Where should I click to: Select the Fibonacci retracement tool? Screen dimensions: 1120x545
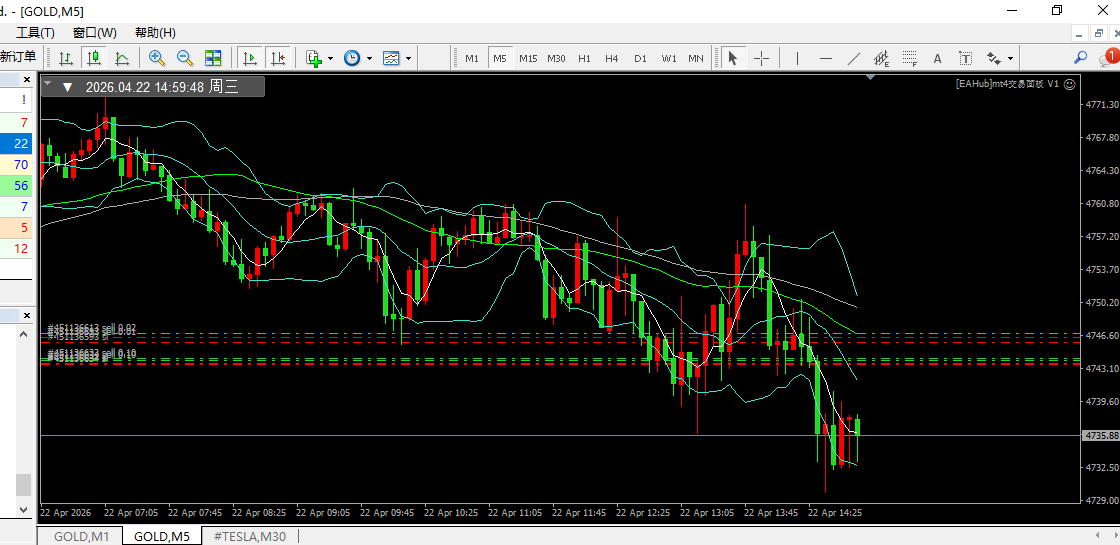click(x=909, y=59)
